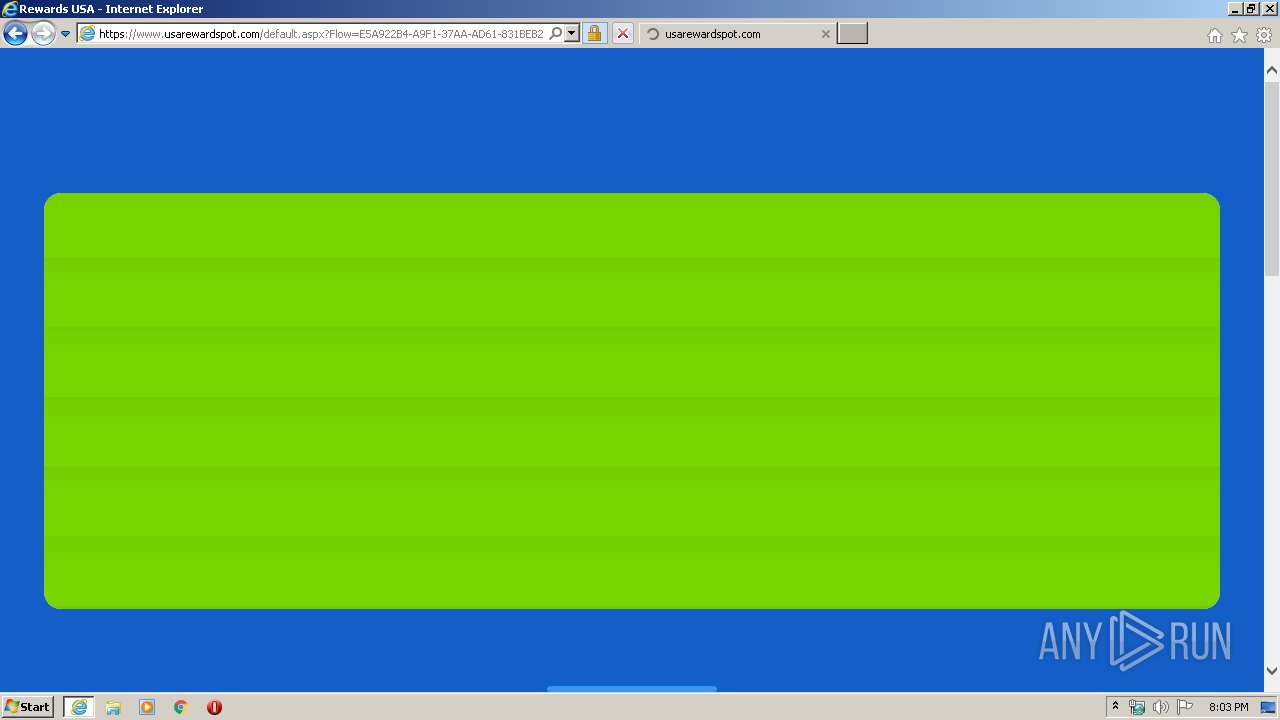Click the usarewardspot.com address bar URL
Screen dimensions: 1280x720
click(320, 34)
